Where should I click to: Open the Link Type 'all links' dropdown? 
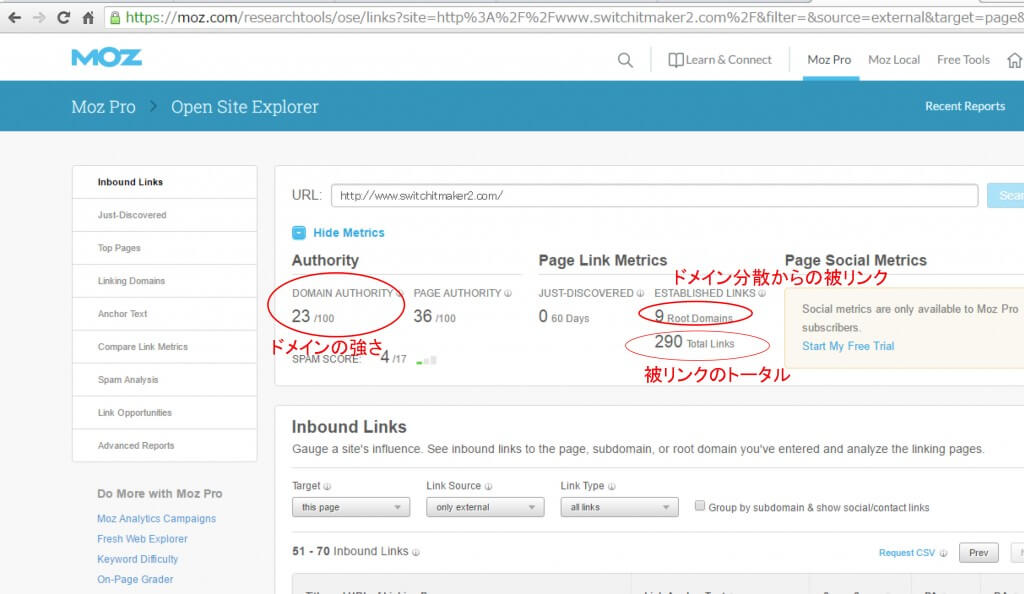pos(619,507)
